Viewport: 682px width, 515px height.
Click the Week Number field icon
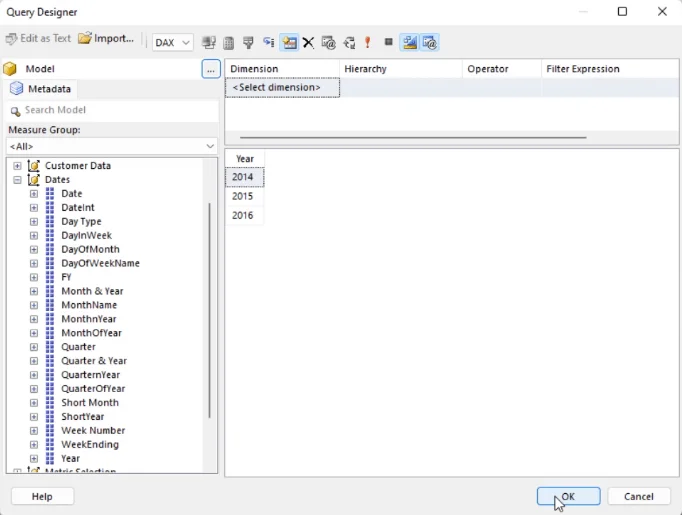tap(50, 430)
